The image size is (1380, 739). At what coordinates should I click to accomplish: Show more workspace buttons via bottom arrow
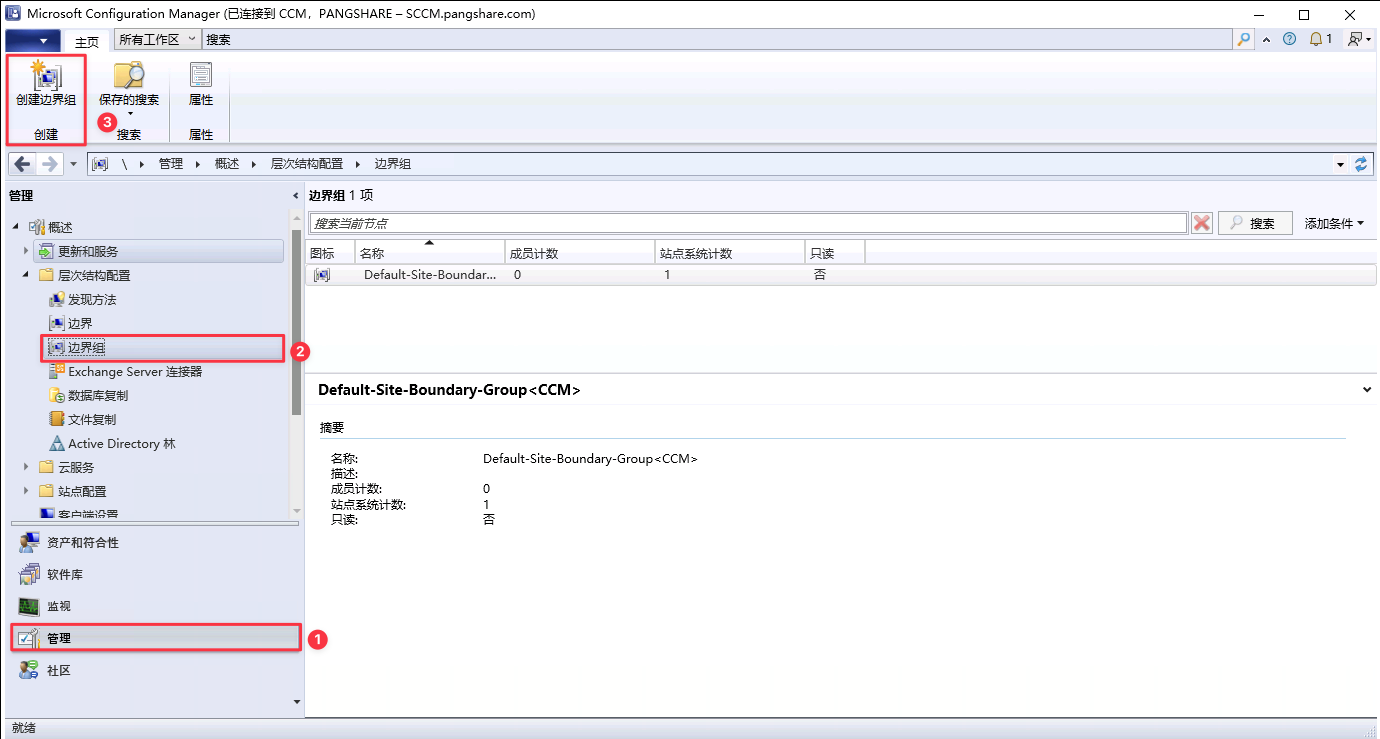[296, 702]
